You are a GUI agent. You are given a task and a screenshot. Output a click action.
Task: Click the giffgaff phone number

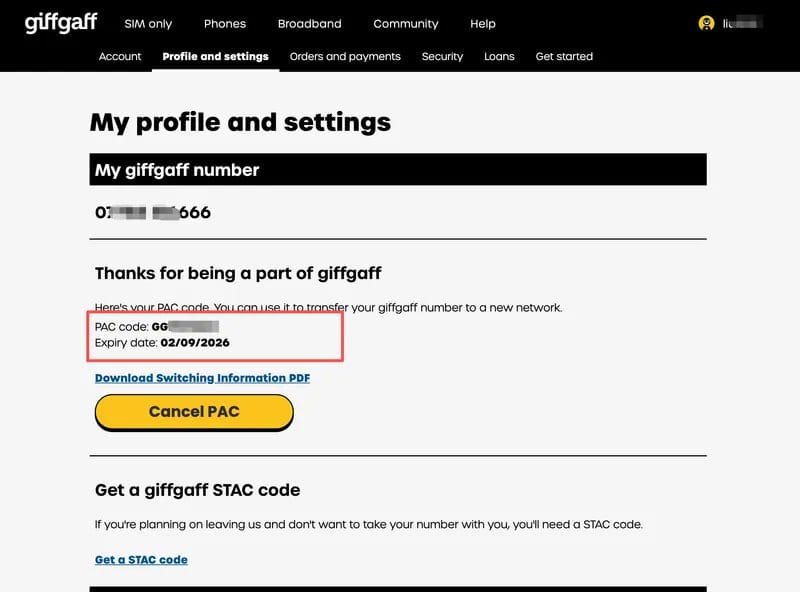(x=153, y=212)
